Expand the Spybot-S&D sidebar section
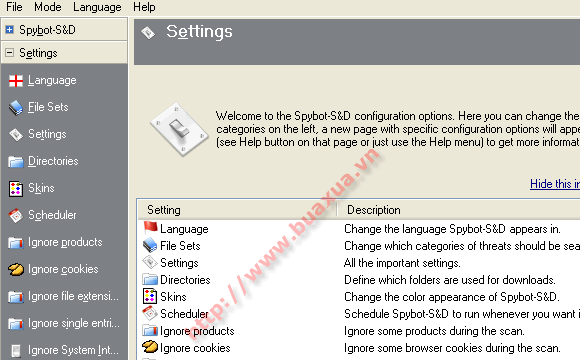 click(10, 29)
